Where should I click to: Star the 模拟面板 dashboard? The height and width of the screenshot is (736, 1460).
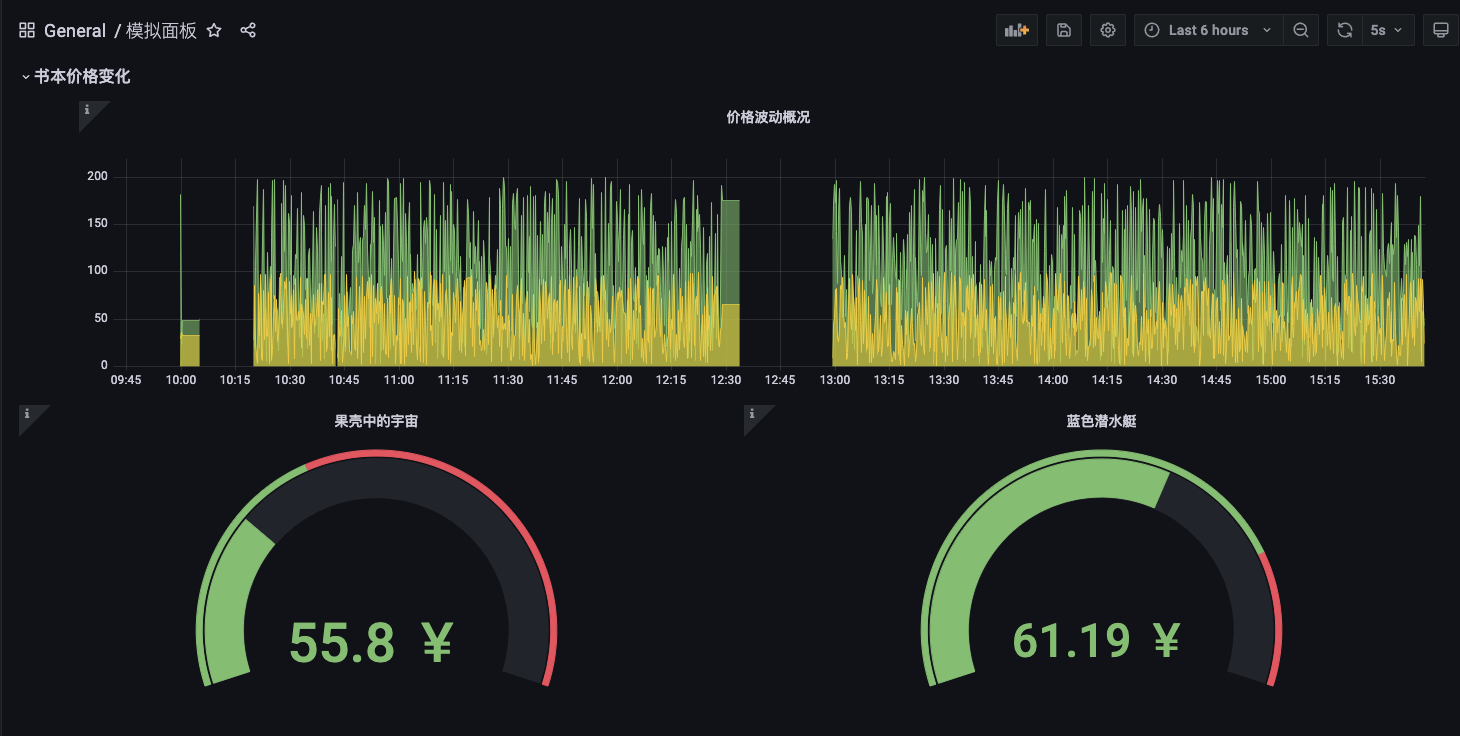pos(214,30)
